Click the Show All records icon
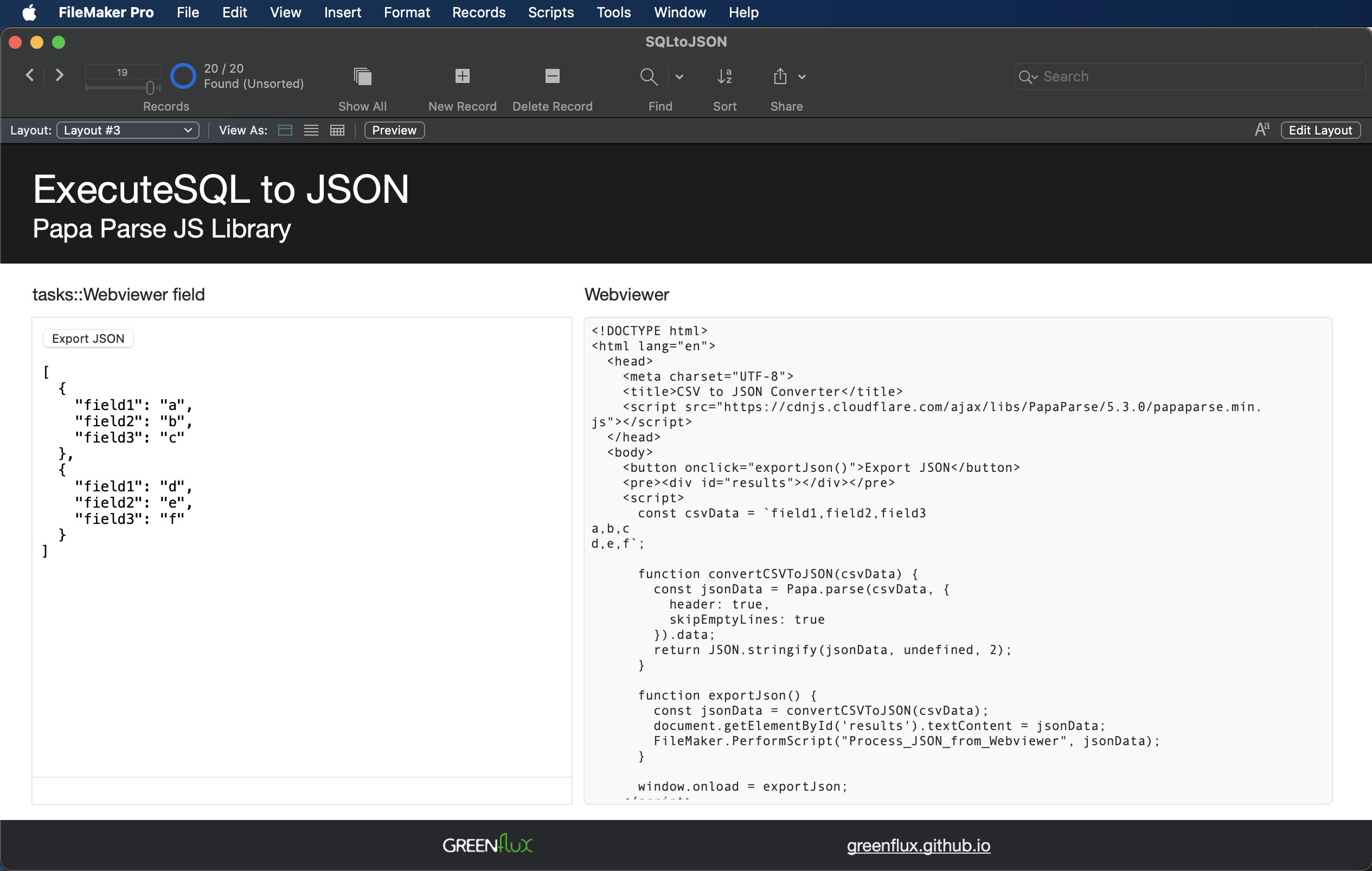The image size is (1372, 871). [362, 76]
